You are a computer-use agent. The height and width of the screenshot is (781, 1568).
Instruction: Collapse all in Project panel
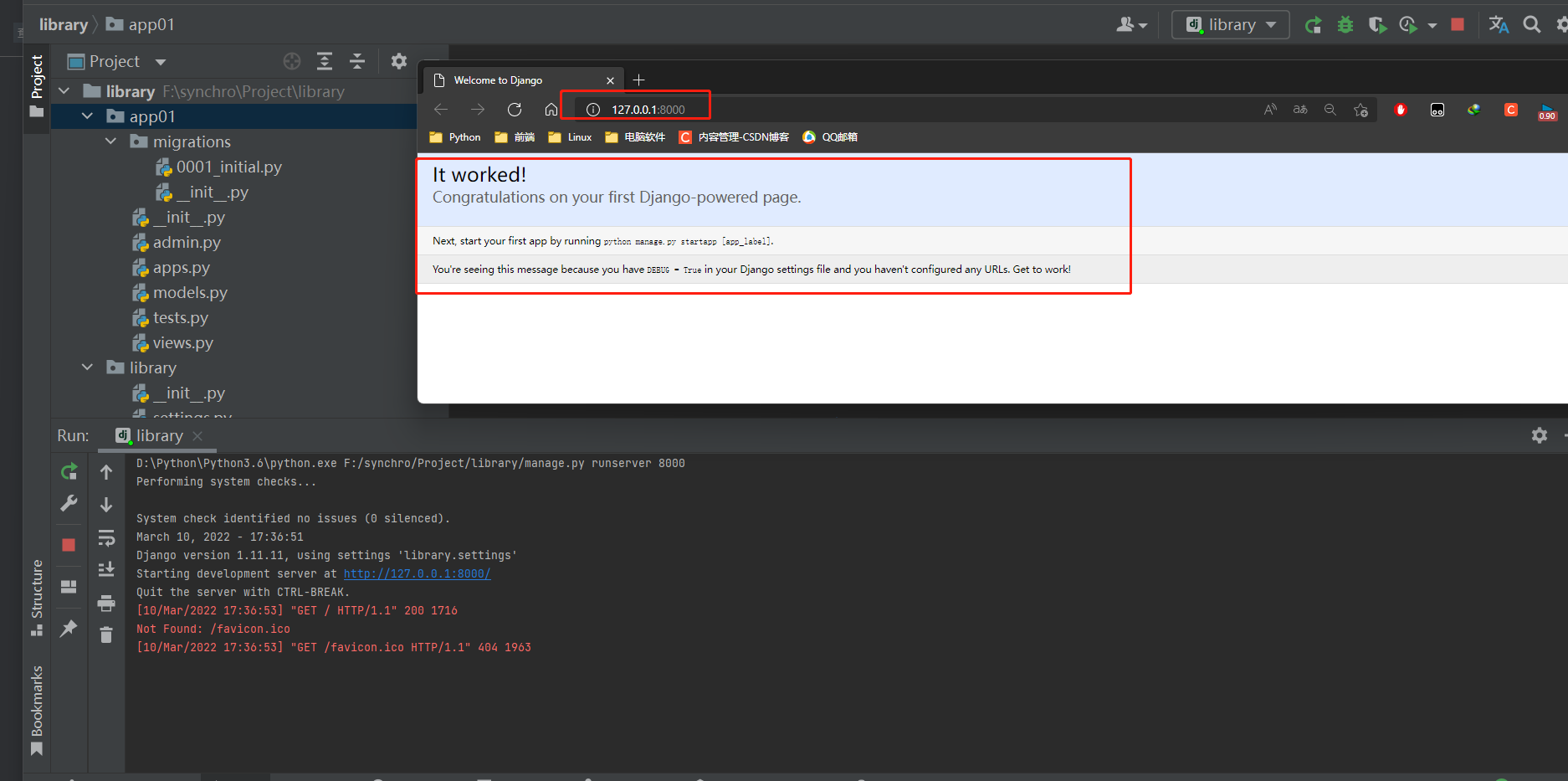point(357,61)
